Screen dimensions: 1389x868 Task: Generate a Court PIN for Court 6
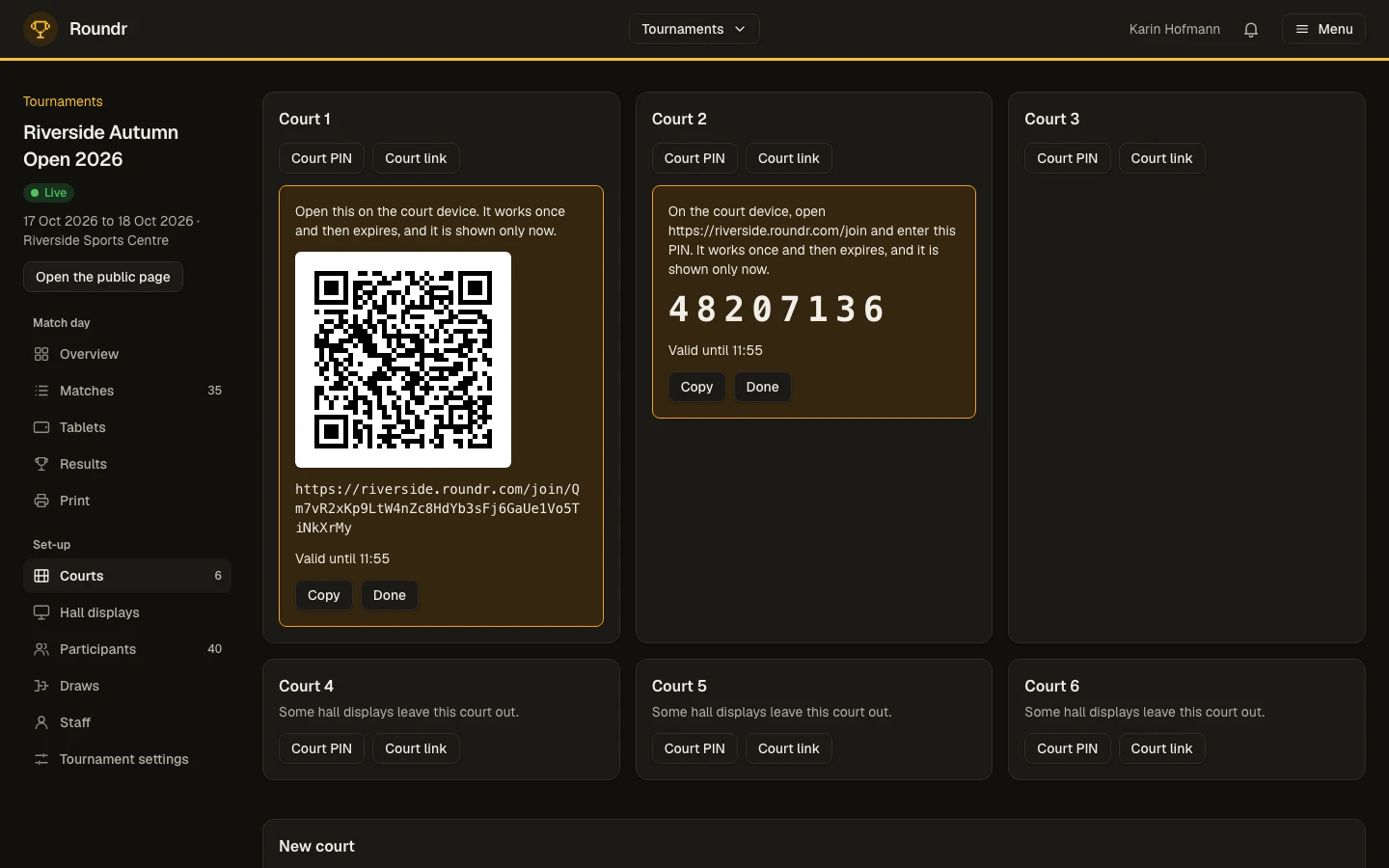coord(1068,748)
